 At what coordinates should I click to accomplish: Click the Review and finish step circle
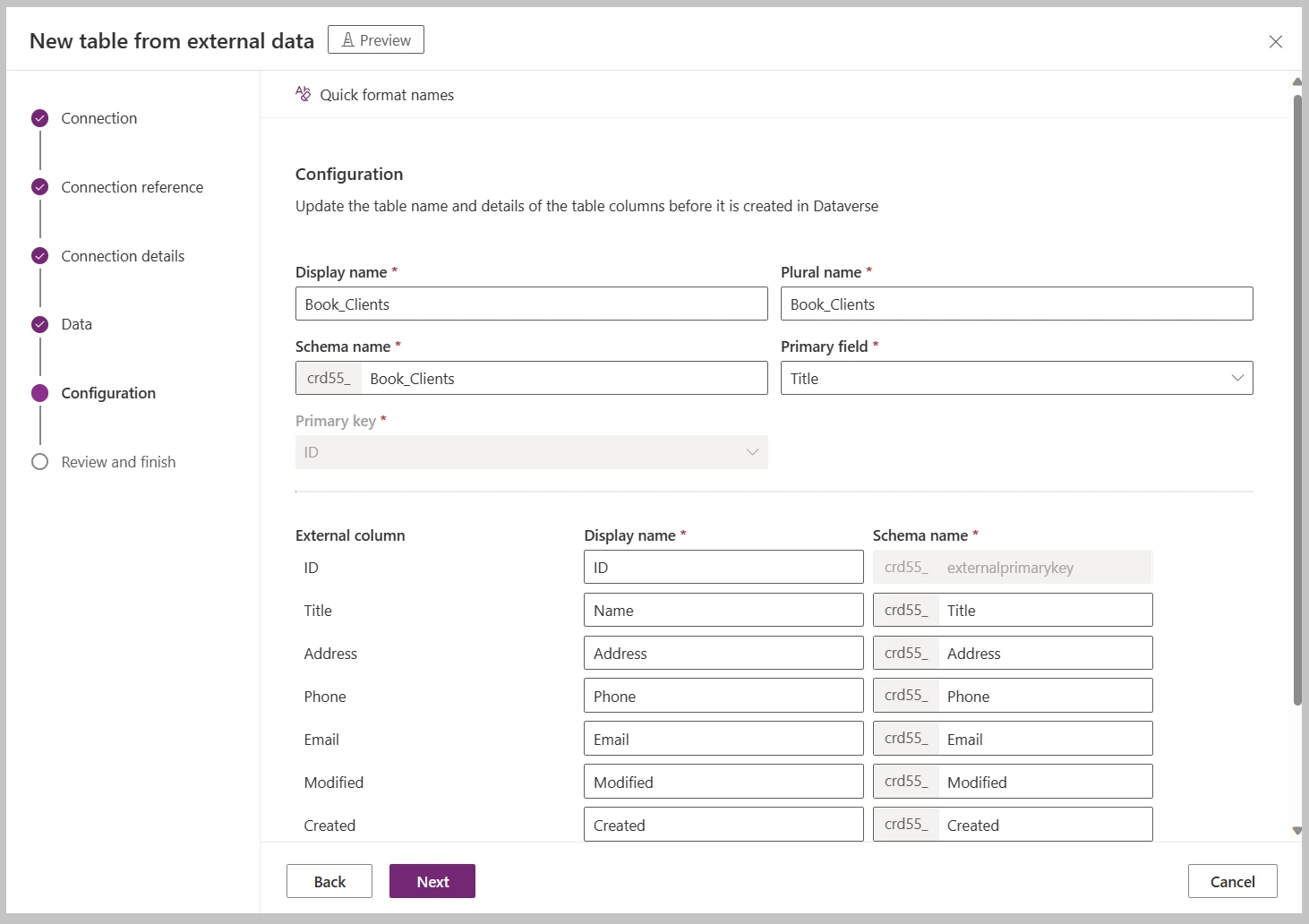pyautogui.click(x=40, y=462)
